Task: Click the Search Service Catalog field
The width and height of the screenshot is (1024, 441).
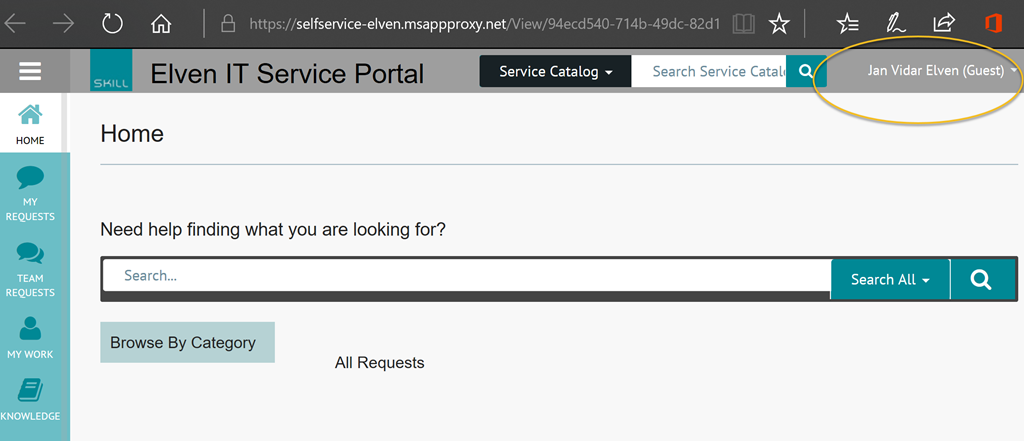Action: click(x=709, y=71)
